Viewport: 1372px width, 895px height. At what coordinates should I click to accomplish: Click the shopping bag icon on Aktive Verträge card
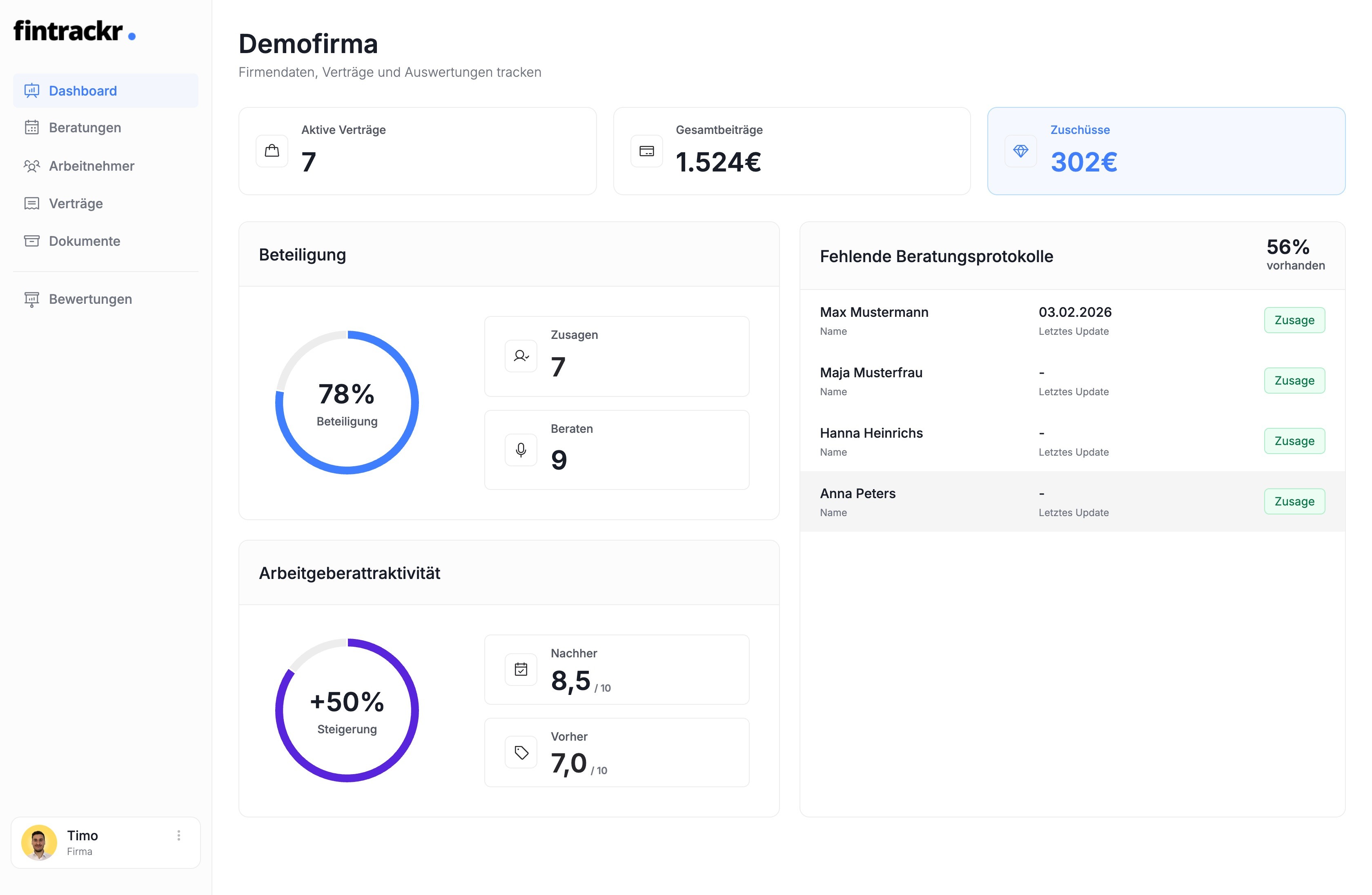pos(272,151)
